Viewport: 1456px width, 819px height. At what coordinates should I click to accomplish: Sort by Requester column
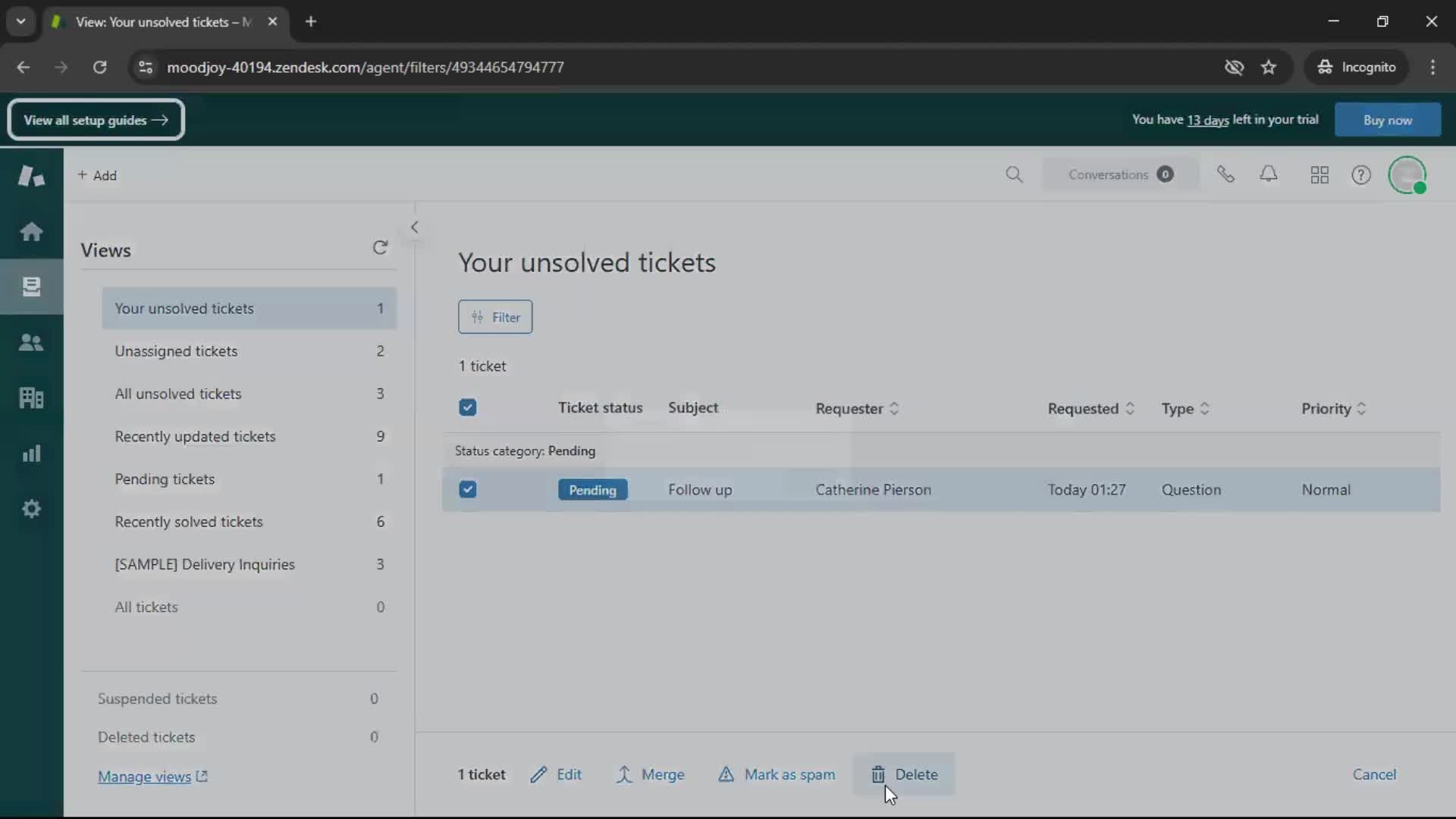(857, 409)
